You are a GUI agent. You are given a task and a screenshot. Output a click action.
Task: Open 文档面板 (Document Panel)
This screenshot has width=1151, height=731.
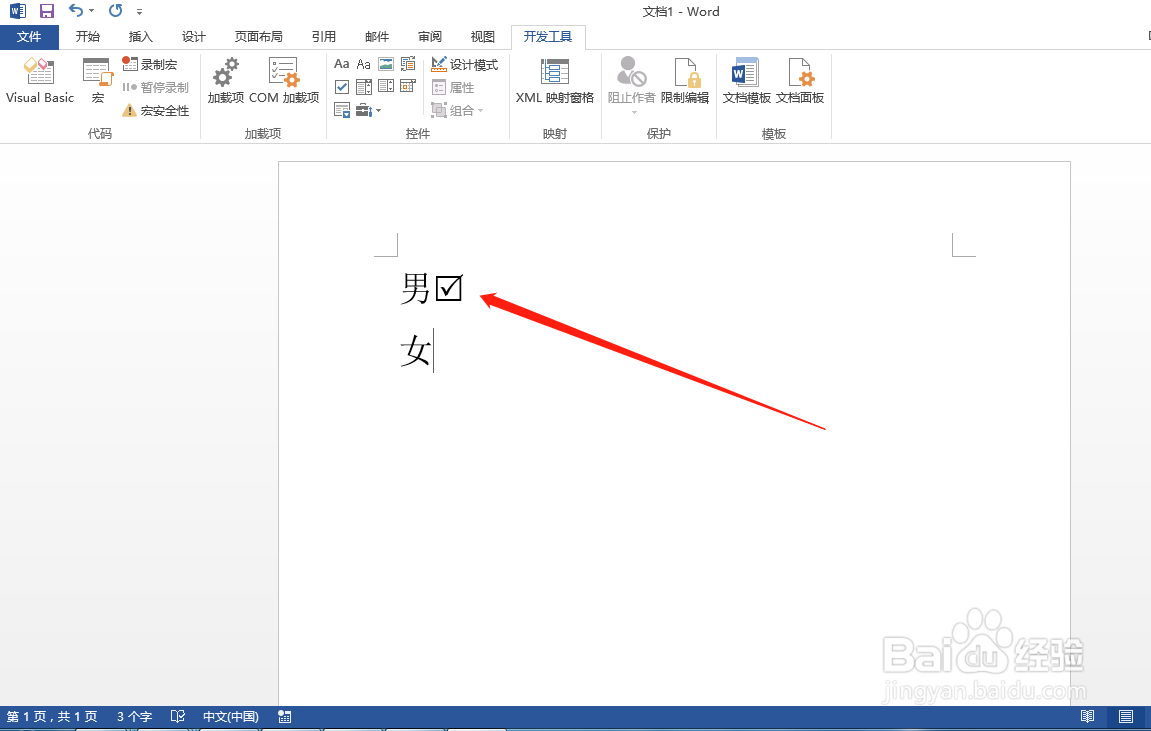[799, 81]
